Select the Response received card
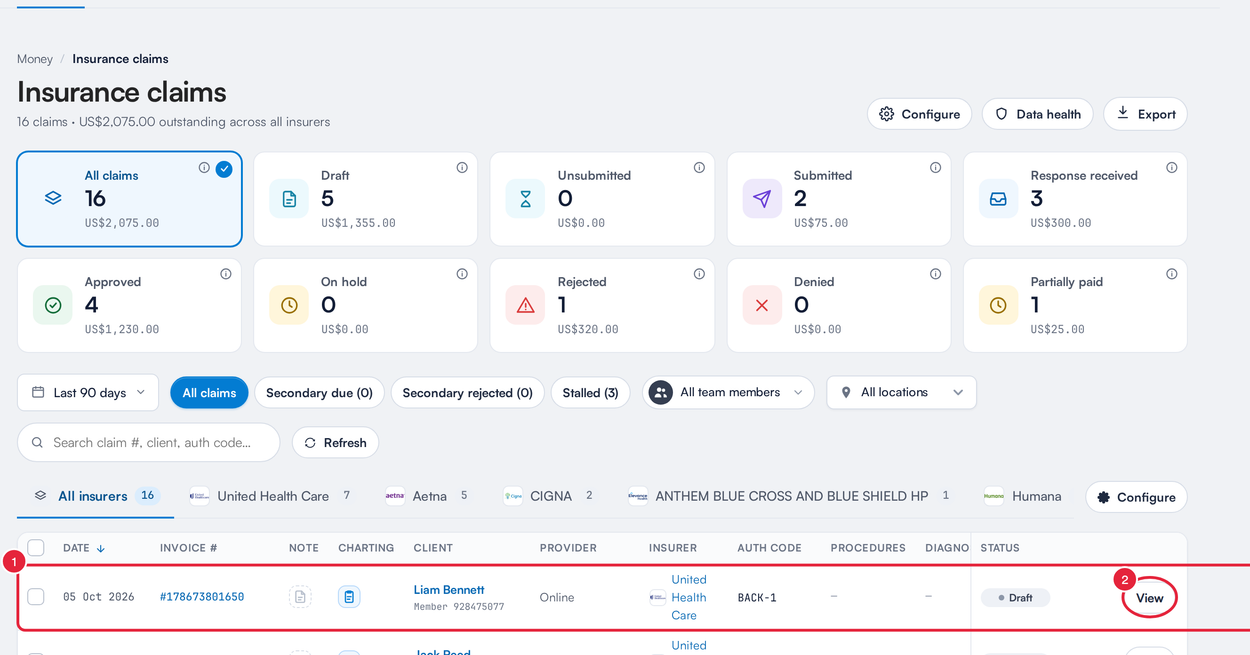1250x655 pixels. click(1075, 199)
